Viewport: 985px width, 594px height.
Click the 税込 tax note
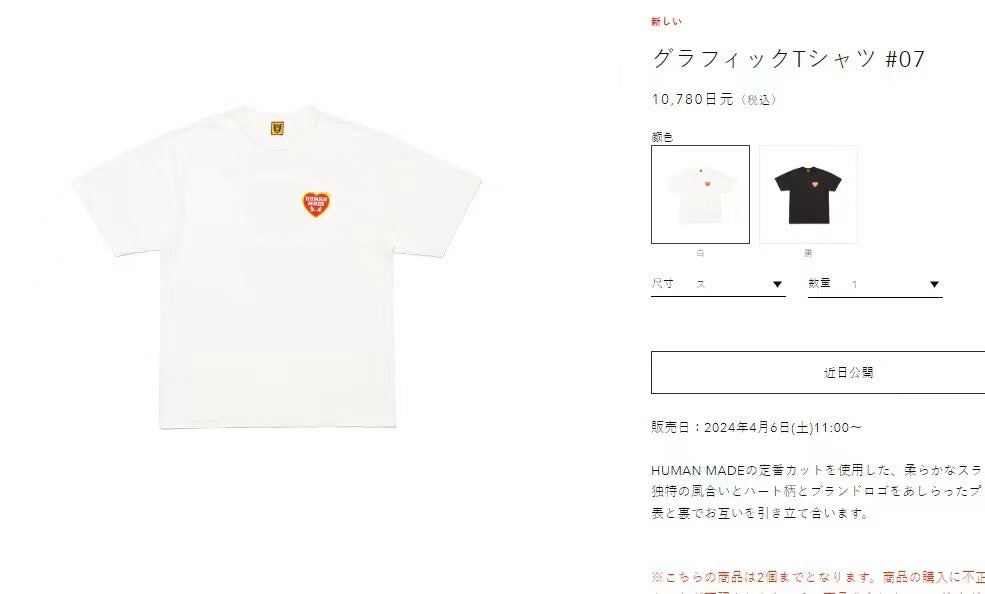[759, 100]
